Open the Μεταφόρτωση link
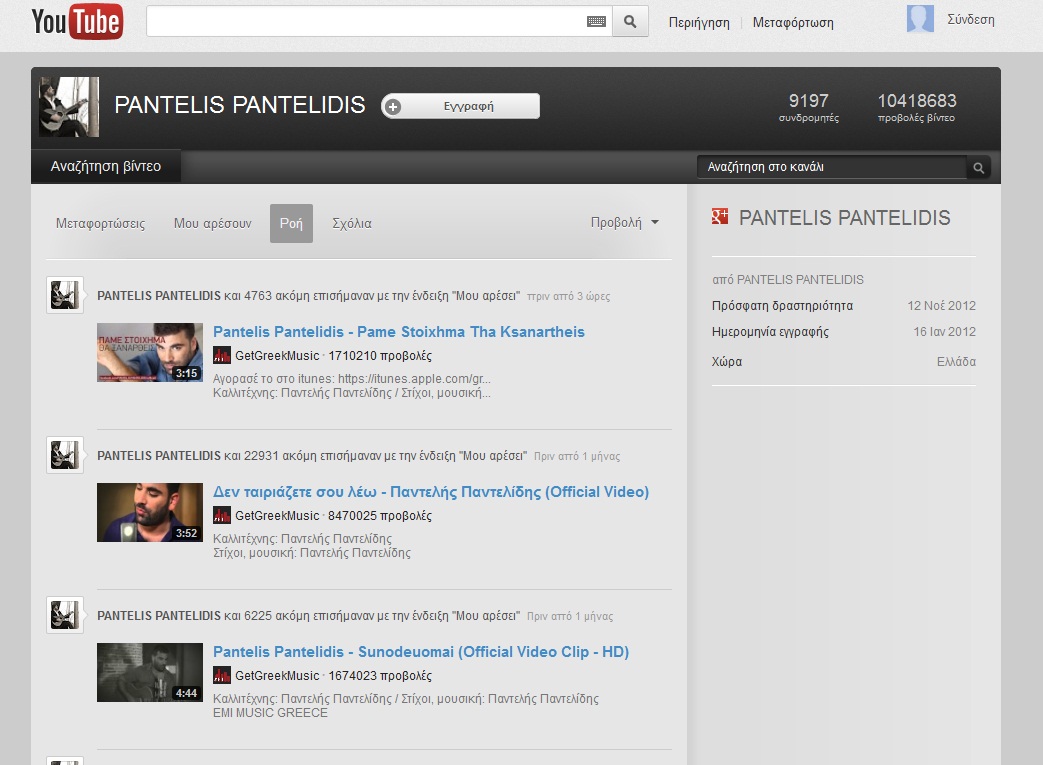This screenshot has width=1043, height=765. coord(793,23)
